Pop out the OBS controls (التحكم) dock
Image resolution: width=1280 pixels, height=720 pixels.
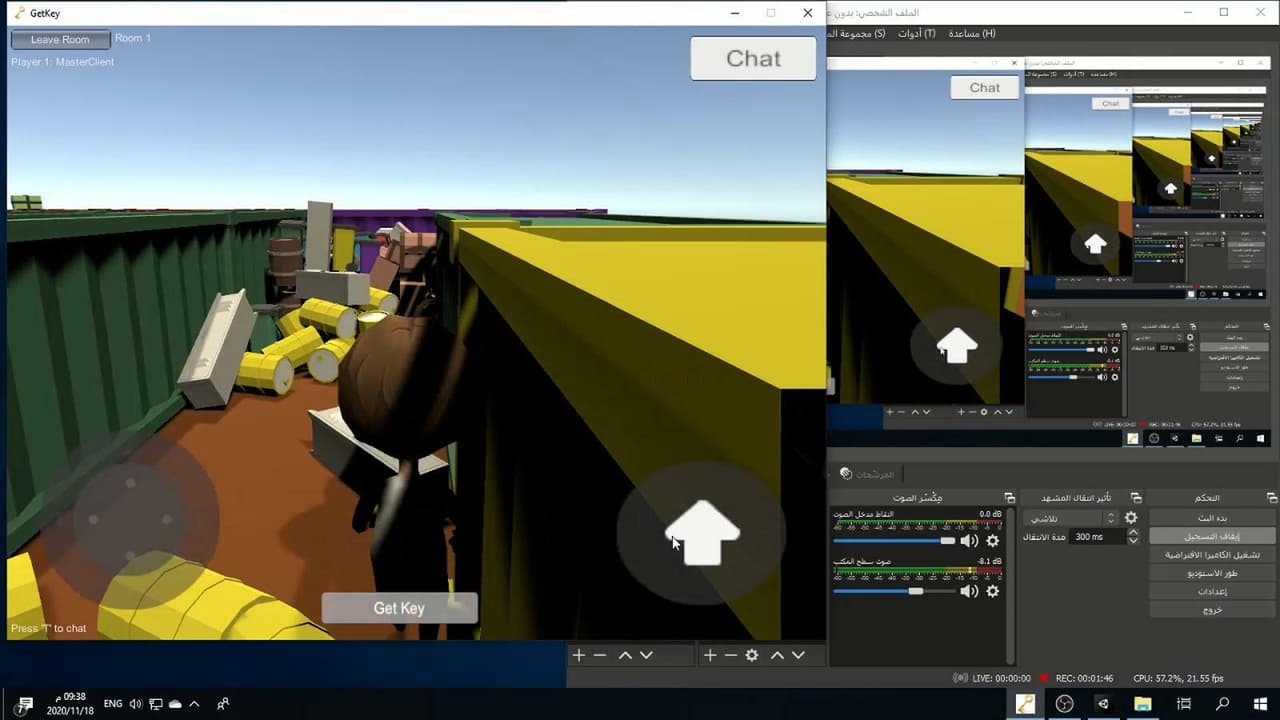click(x=1271, y=498)
